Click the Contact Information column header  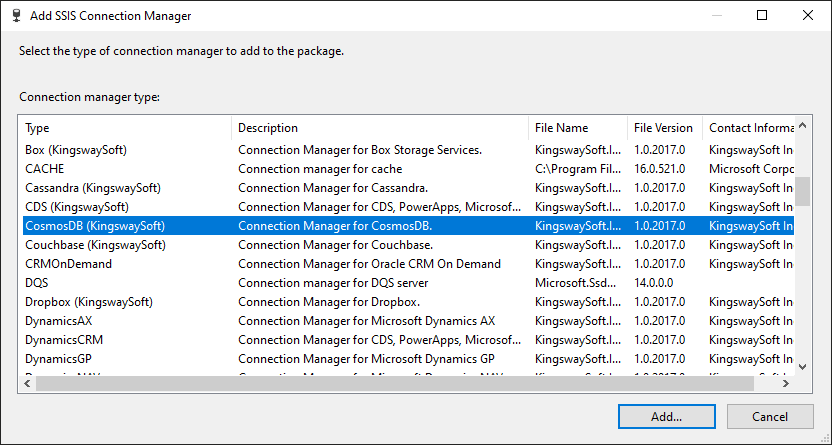(749, 128)
